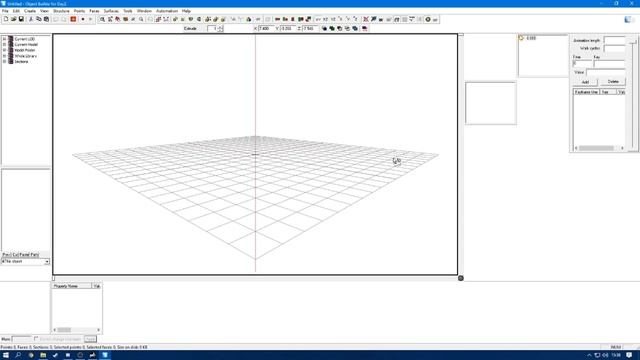The image size is (640, 360).
Task: Open File Explorer from the taskbar
Action: tap(43, 355)
